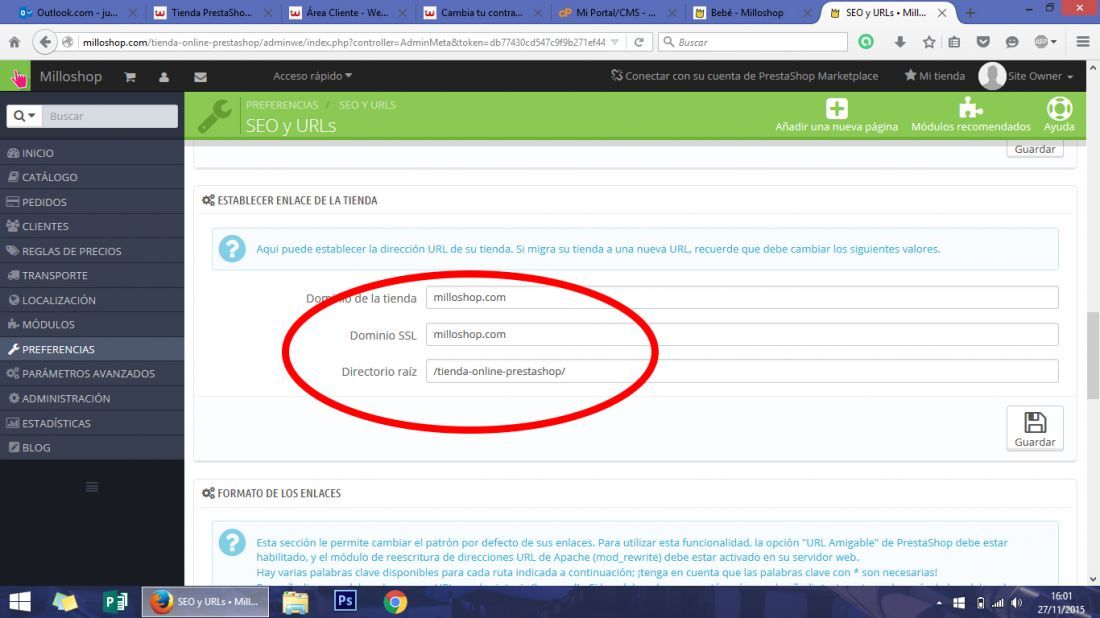Viewport: 1100px width, 618px height.
Task: Click Guardar button with floppy disk
Action: click(x=1035, y=428)
